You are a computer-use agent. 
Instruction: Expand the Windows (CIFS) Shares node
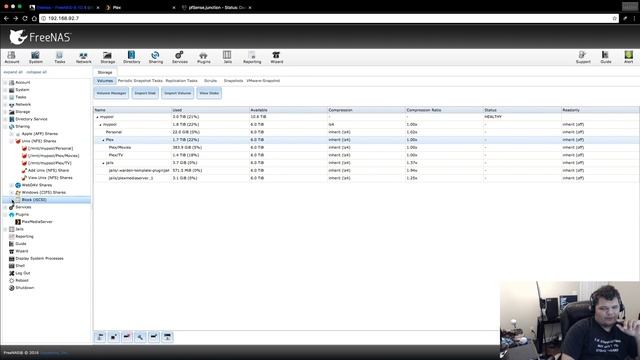[11, 193]
